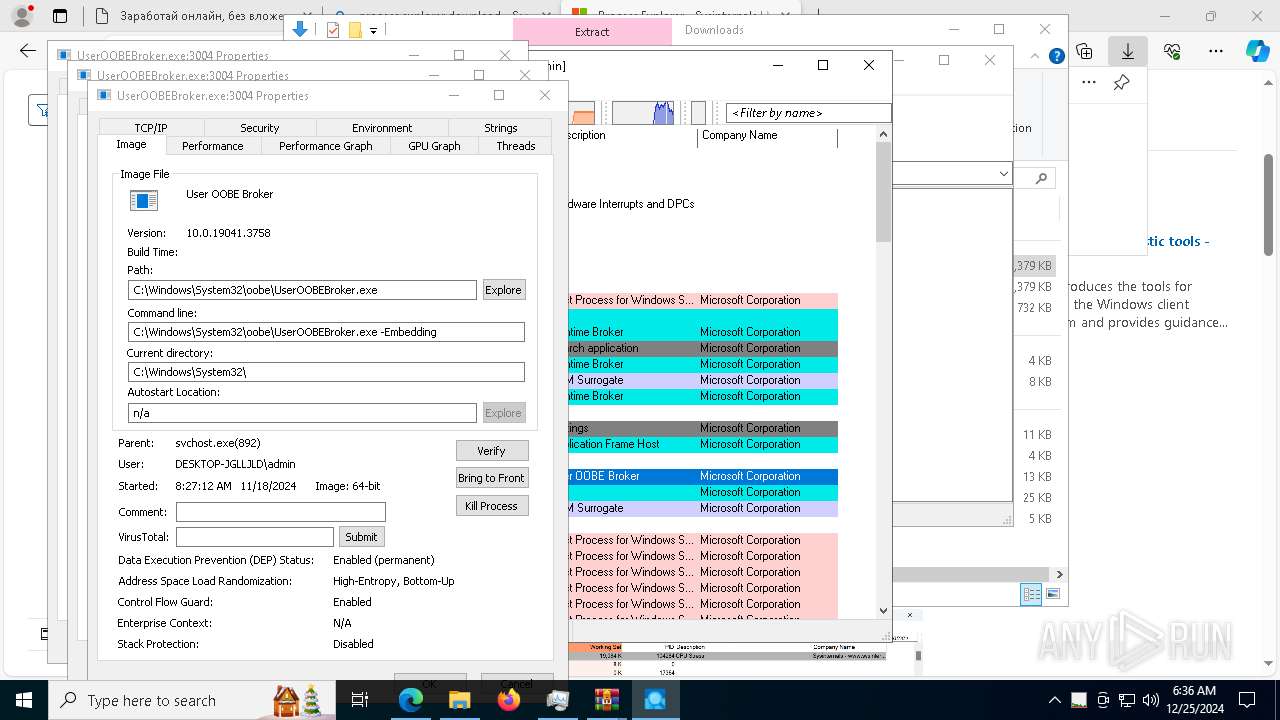Open File Explorer from the taskbar

pos(459,700)
